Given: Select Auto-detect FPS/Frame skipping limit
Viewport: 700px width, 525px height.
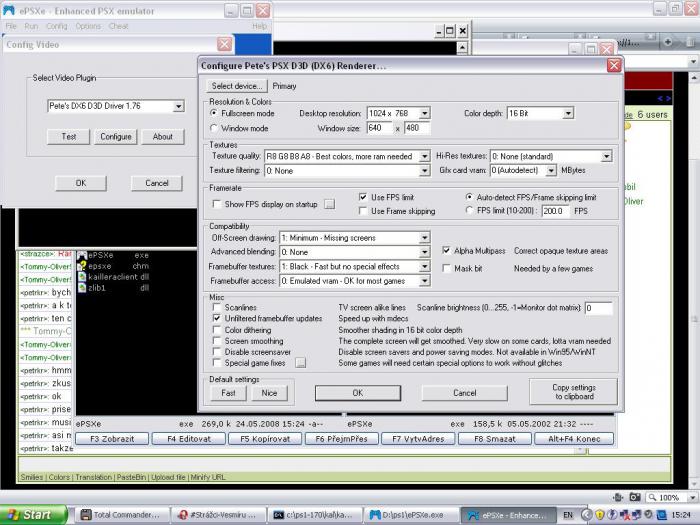Looking at the screenshot, I should tap(469, 197).
